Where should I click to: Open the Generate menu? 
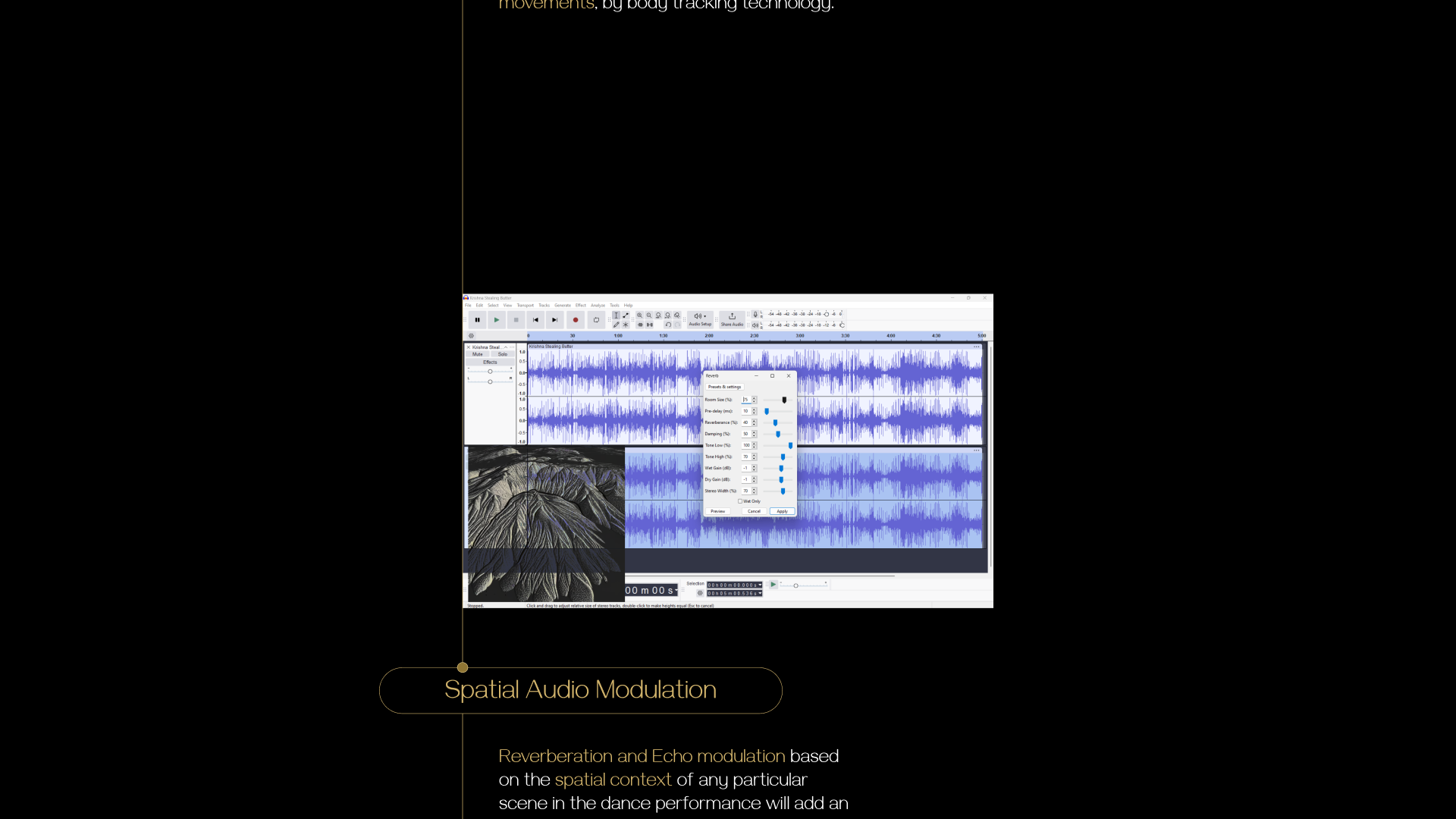[562, 306]
